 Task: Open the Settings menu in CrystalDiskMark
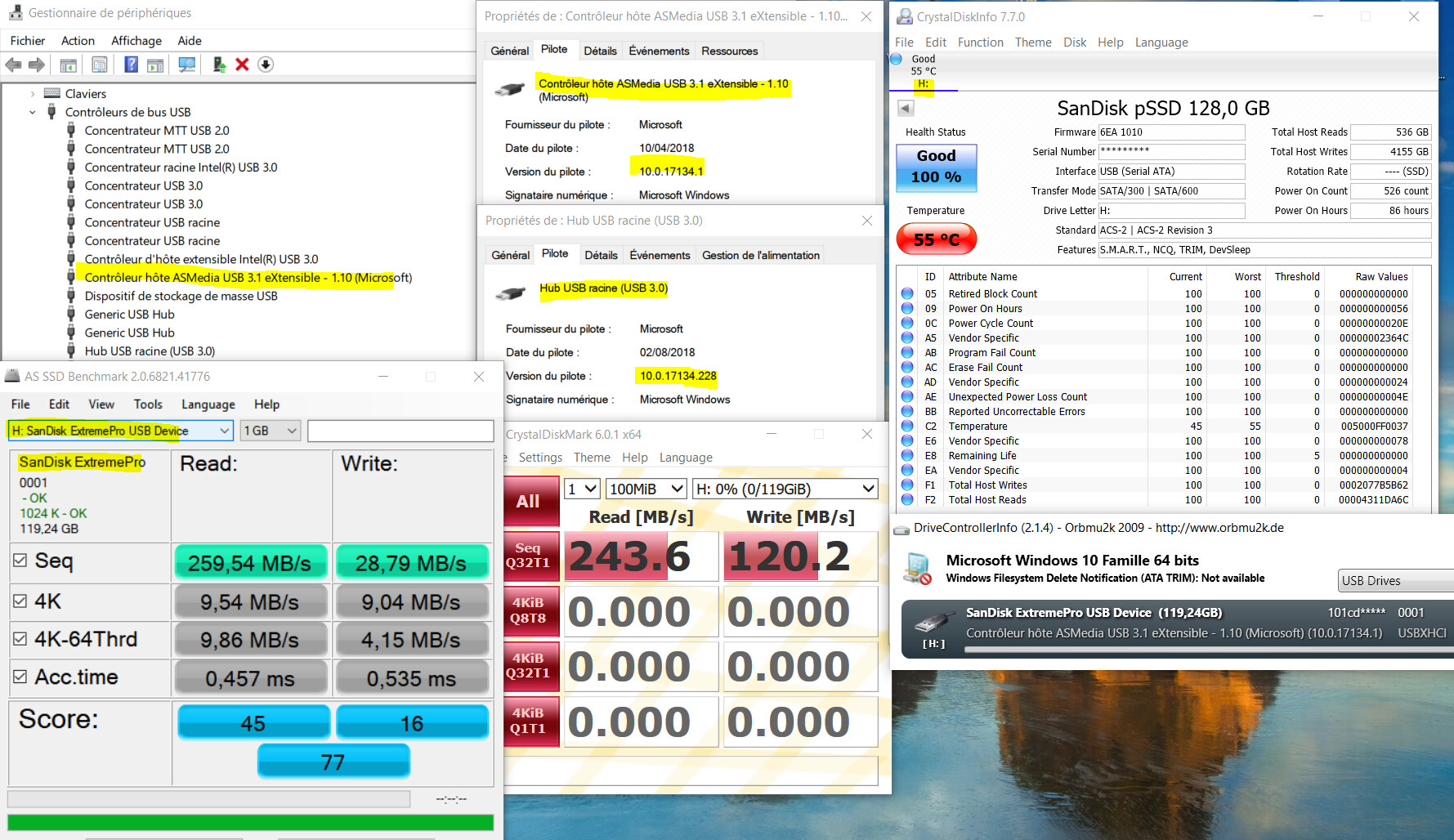(x=540, y=458)
